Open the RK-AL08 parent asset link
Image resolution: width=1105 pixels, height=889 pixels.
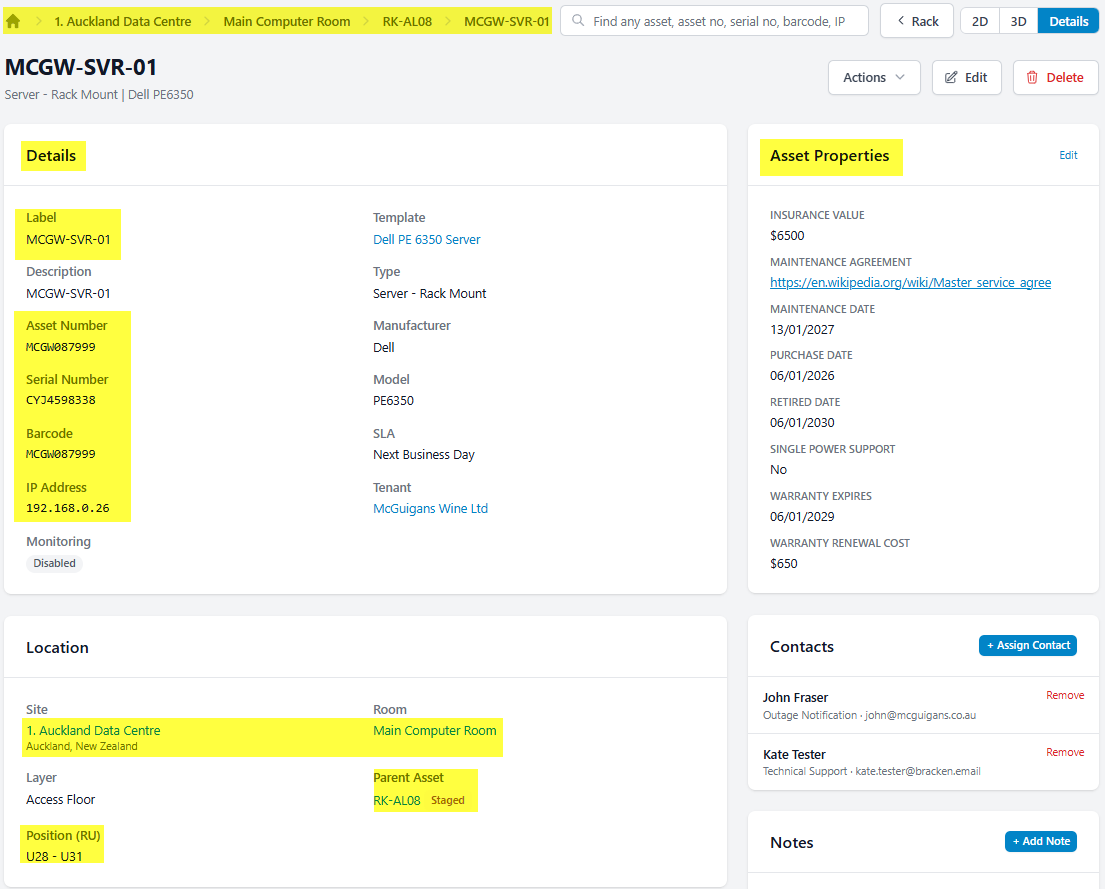(x=397, y=800)
